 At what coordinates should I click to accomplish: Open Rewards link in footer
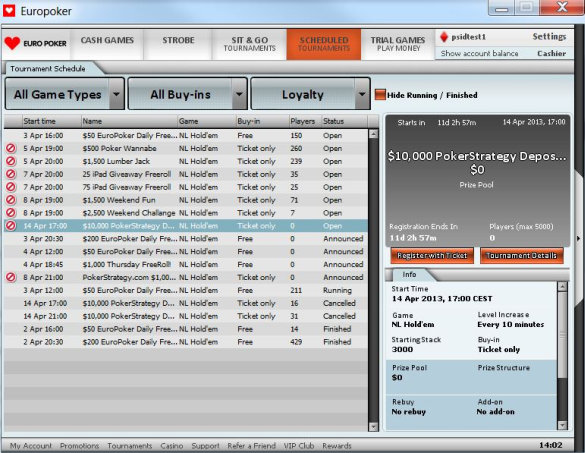337,446
